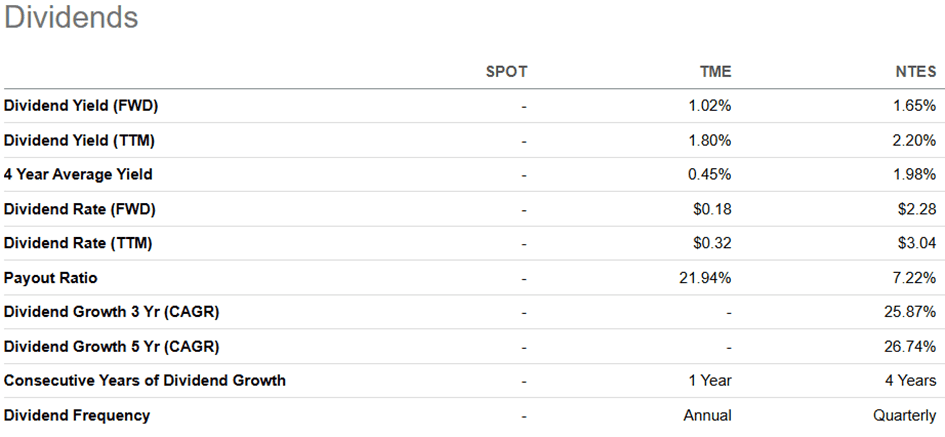Click NTES's 4 Years growth streak cell
Viewport: 945px width, 437px height.
908,381
